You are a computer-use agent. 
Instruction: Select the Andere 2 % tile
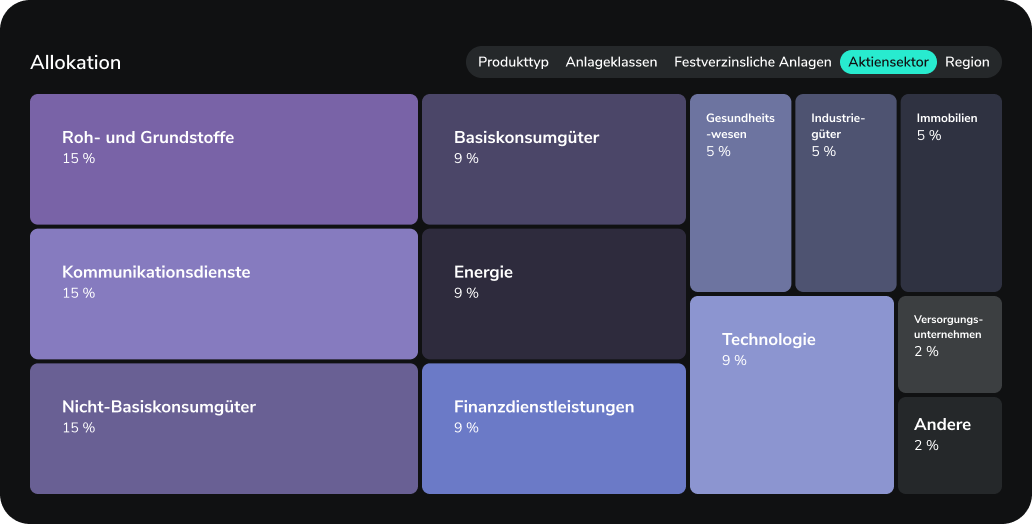tap(950, 445)
